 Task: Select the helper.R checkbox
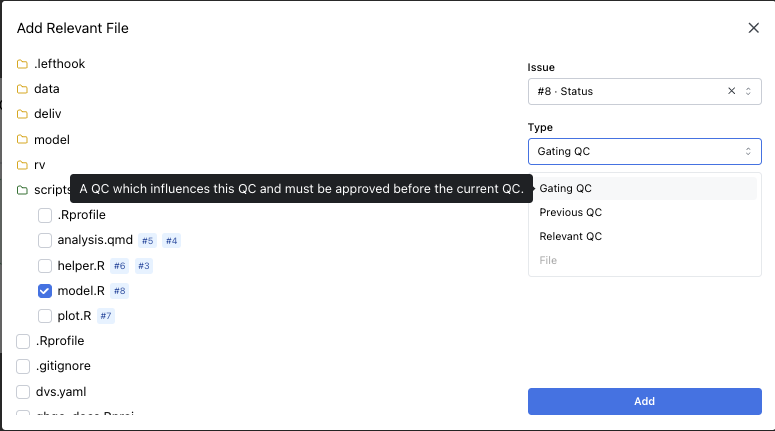(x=45, y=266)
